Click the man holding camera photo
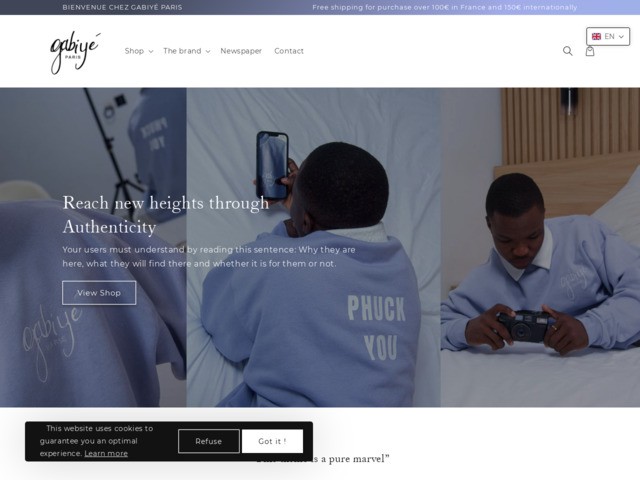This screenshot has width=640, height=480. (540, 247)
